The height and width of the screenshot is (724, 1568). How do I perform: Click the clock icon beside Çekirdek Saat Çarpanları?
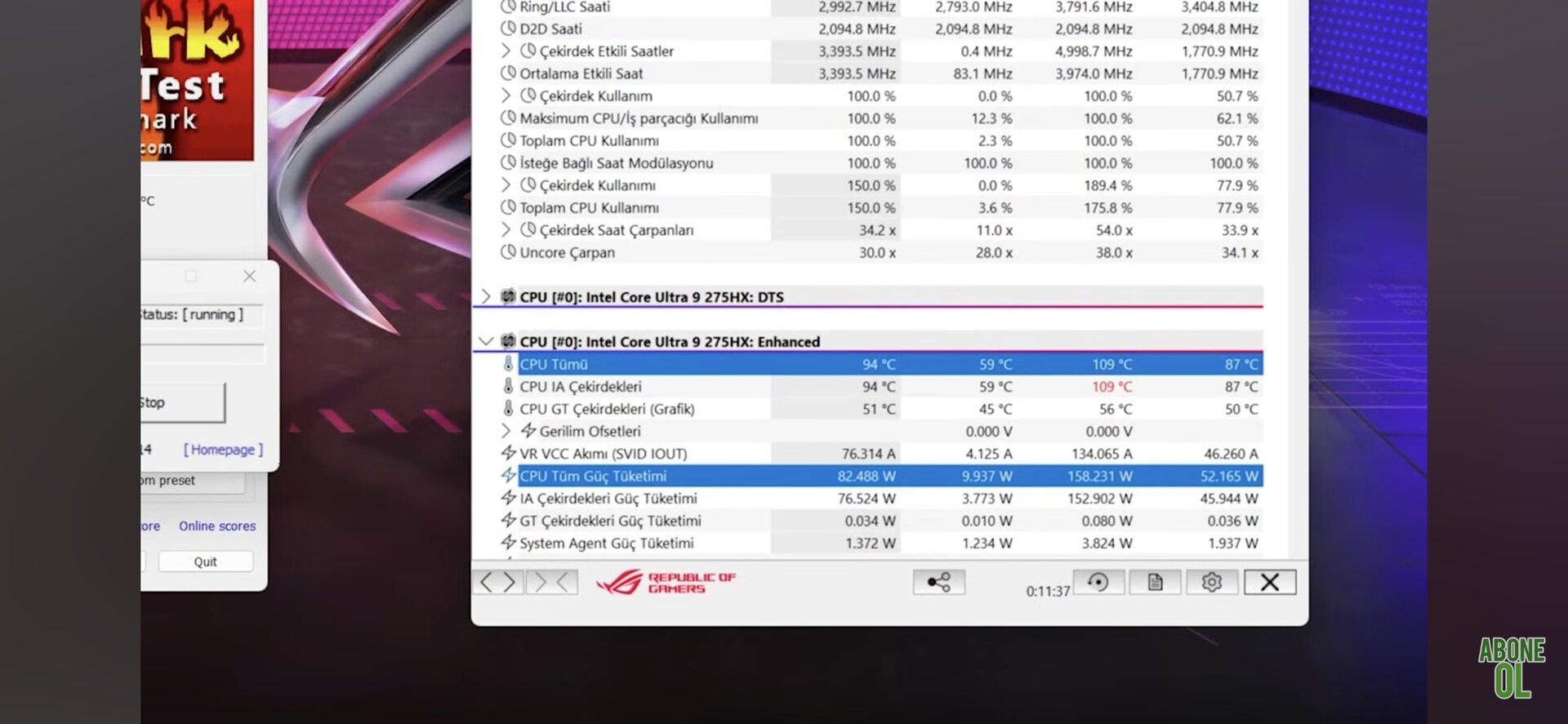click(x=528, y=229)
